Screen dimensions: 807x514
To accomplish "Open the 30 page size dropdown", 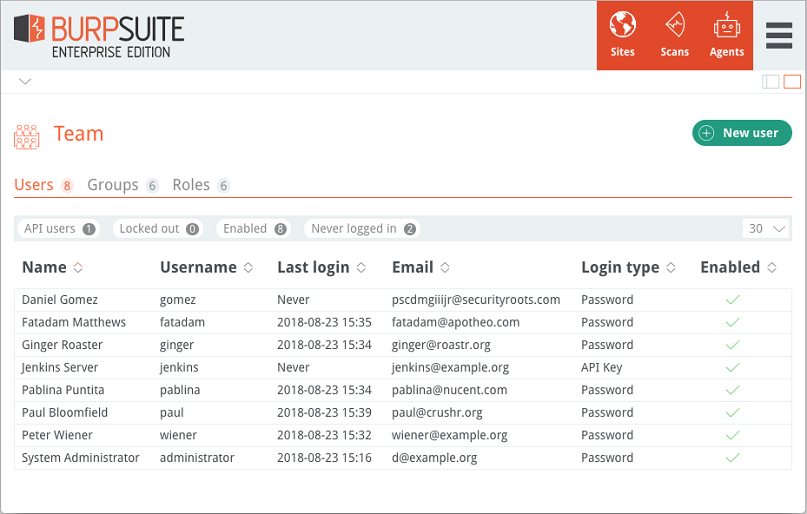I will [x=765, y=228].
